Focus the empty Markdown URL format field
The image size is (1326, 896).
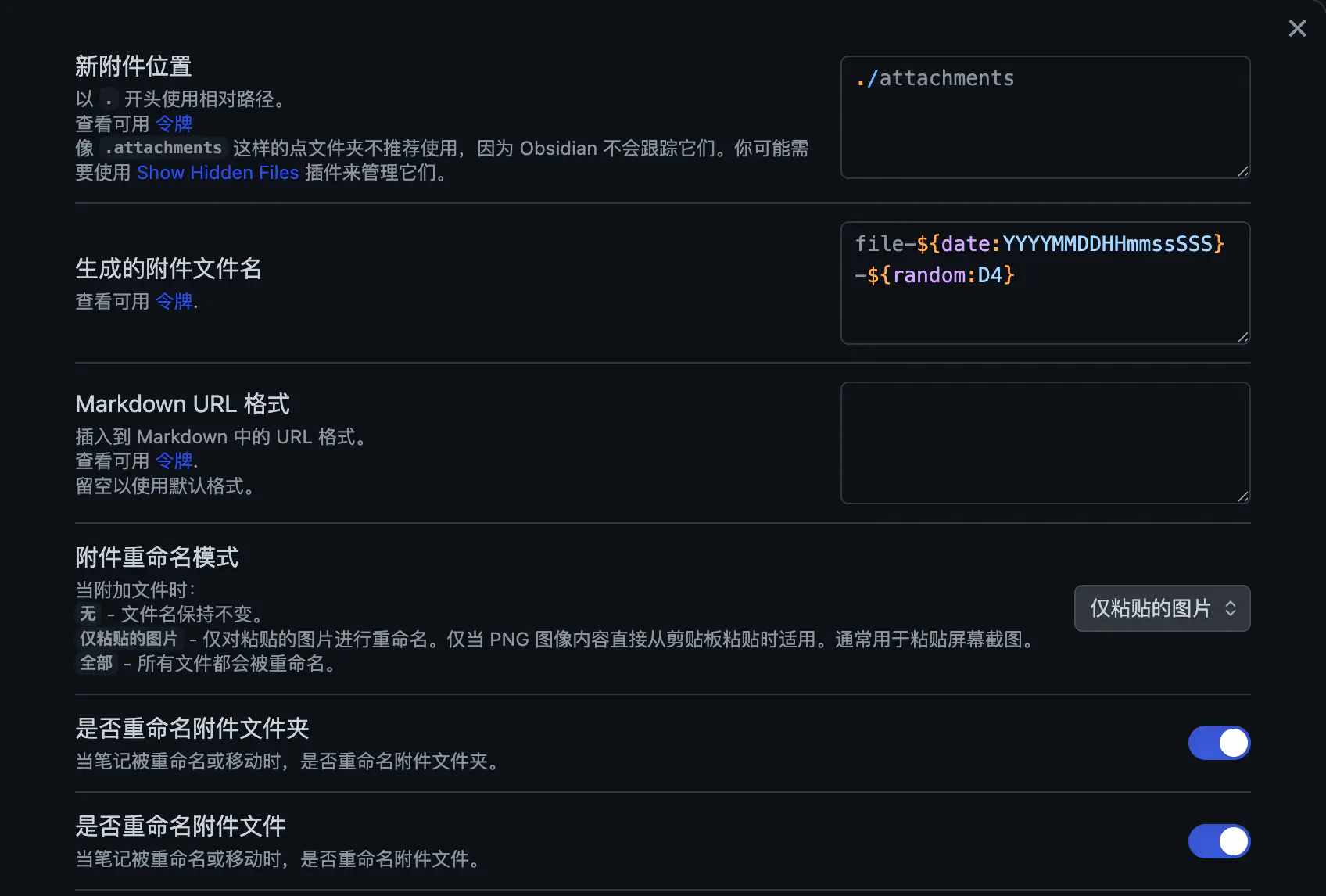pos(1045,443)
